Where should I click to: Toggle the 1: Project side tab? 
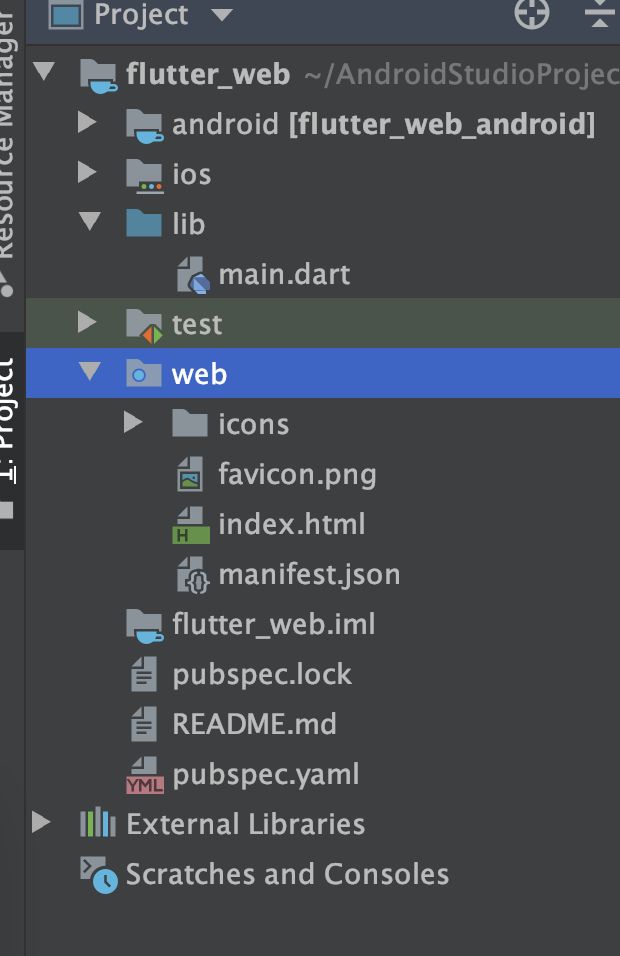12,441
